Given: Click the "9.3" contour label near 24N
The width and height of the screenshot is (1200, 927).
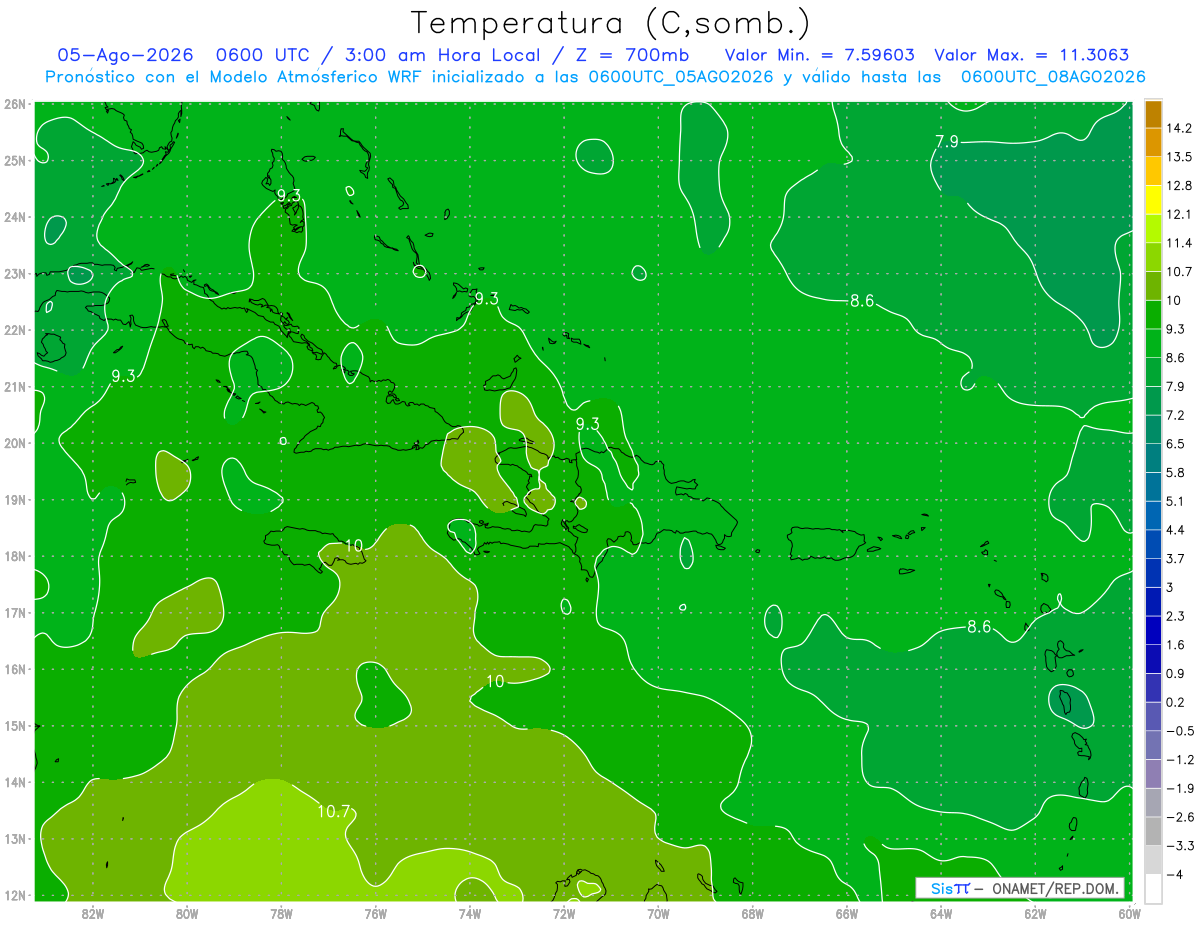Looking at the screenshot, I should (289, 195).
